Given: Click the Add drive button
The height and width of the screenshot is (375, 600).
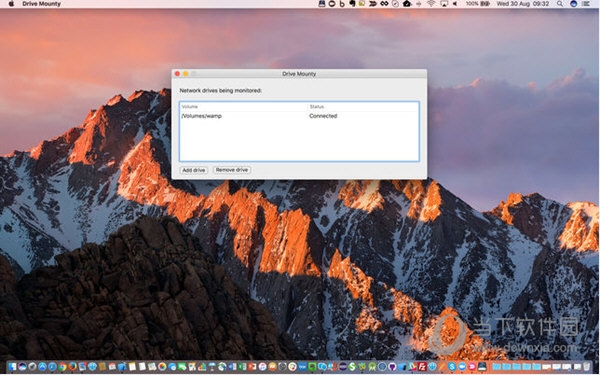Looking at the screenshot, I should click(194, 170).
